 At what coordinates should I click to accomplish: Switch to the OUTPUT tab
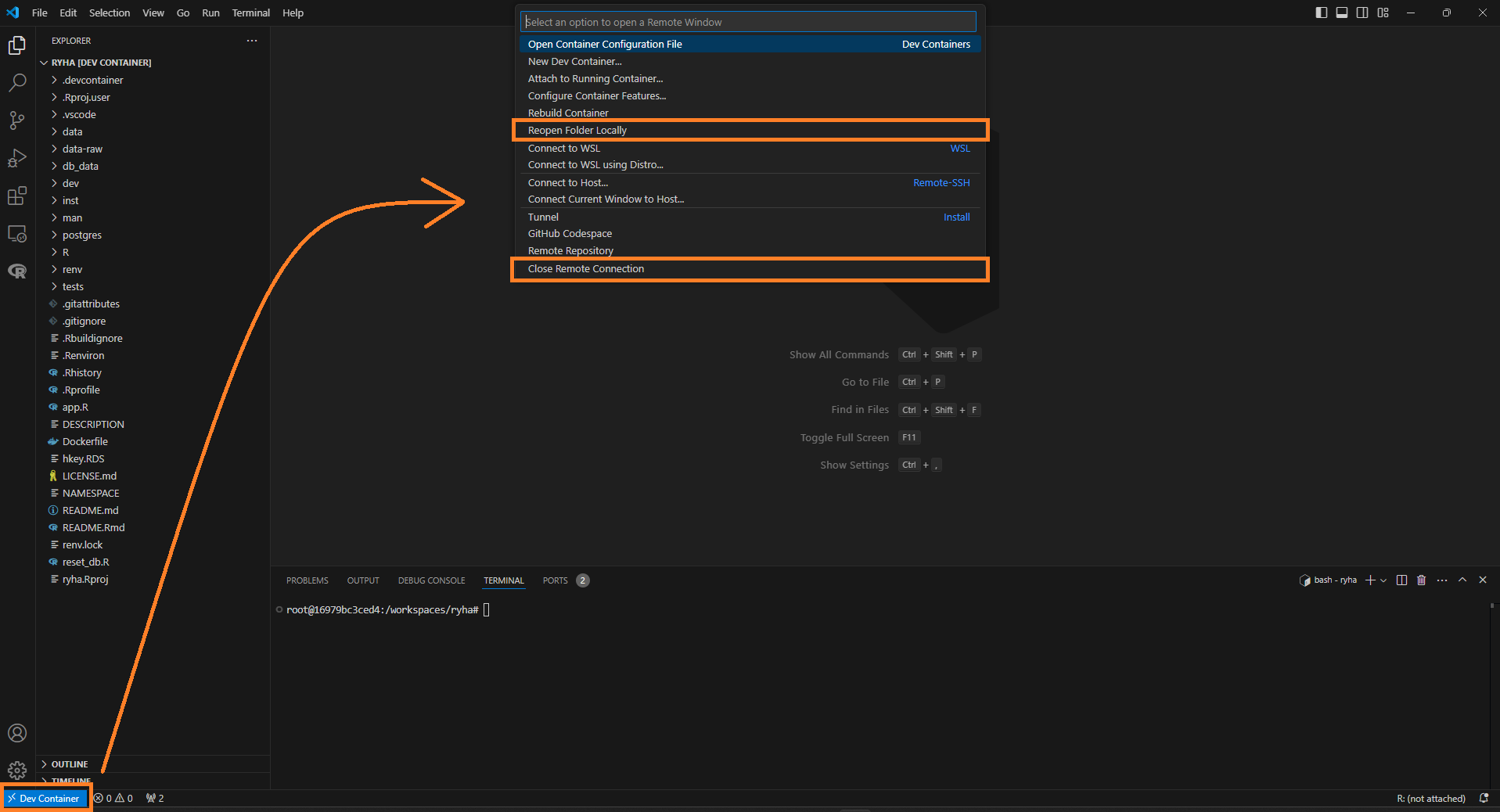363,580
